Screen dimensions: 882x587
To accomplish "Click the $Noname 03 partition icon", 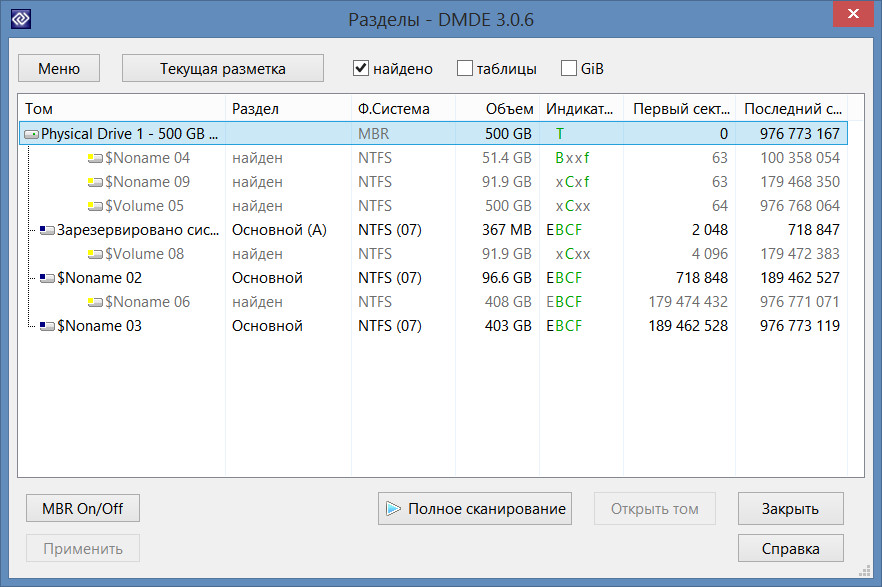I will [x=47, y=326].
